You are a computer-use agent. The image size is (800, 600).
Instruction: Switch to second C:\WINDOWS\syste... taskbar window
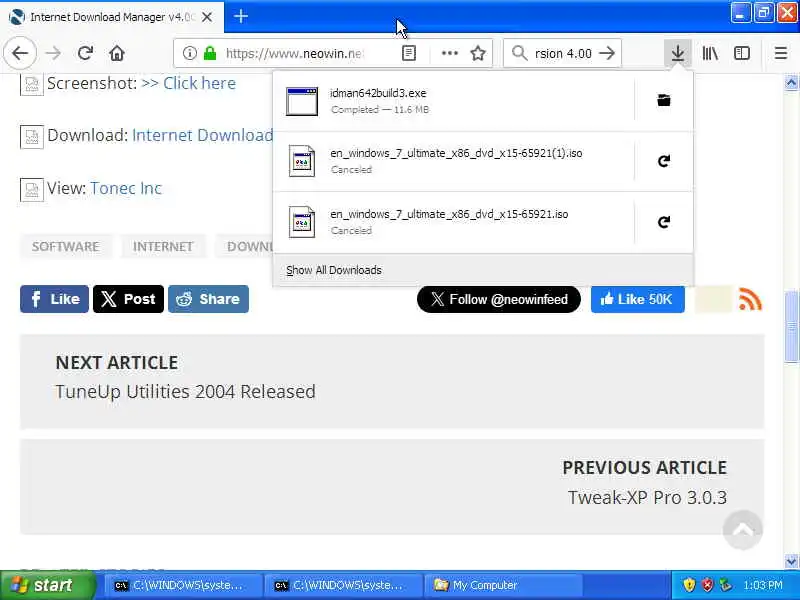(x=342, y=585)
